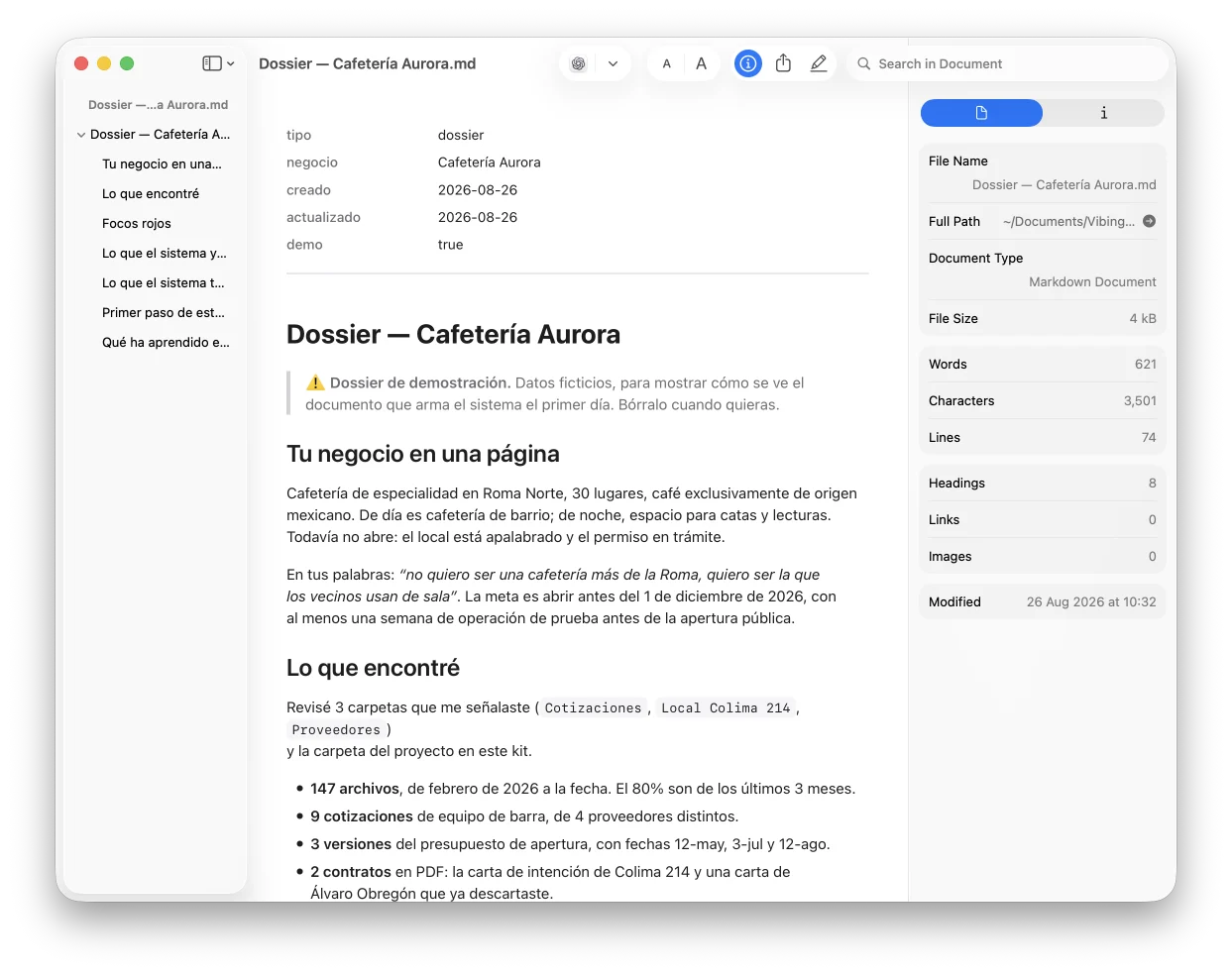The height and width of the screenshot is (975, 1232).
Task: Expand the dropdown arrow beside the assistant icon
Action: (x=613, y=63)
